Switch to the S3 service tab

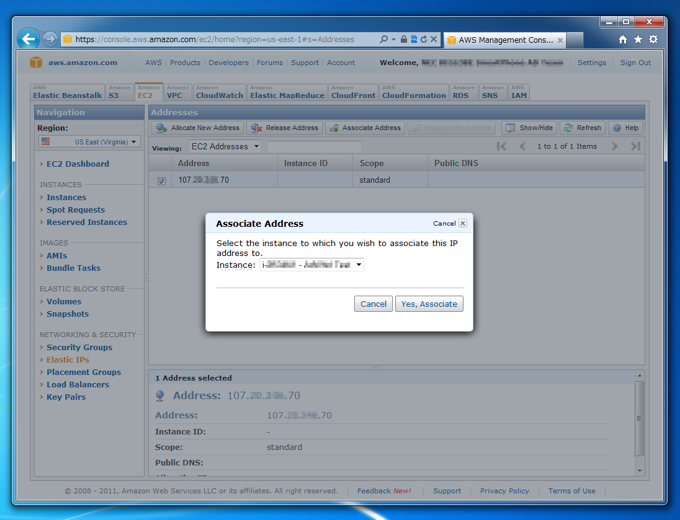click(119, 92)
